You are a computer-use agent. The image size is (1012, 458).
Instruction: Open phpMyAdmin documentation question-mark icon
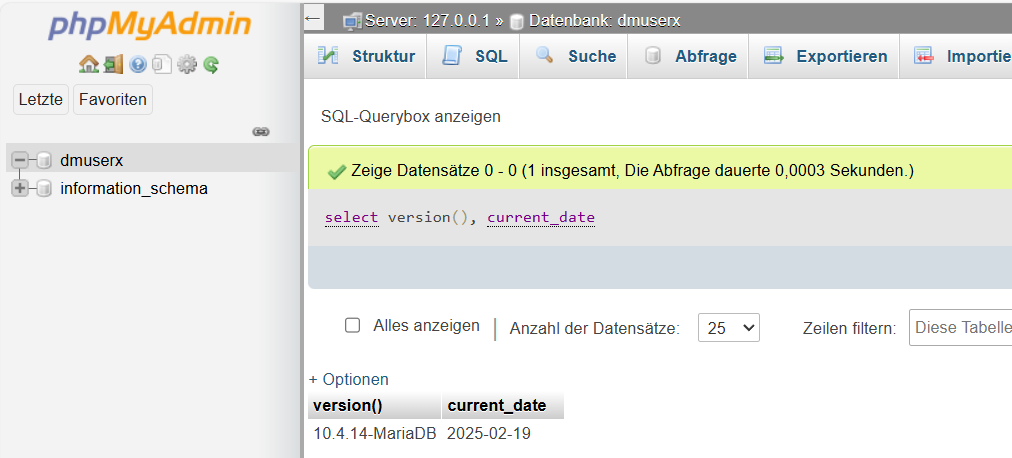tap(137, 64)
